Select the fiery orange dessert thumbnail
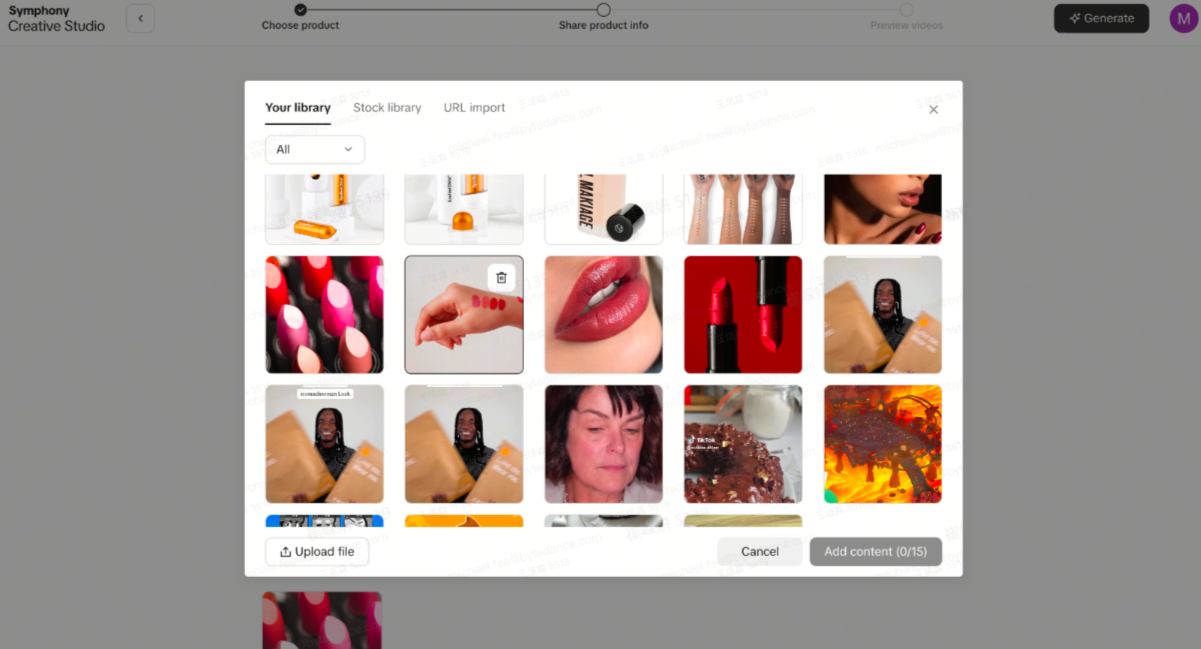 (x=882, y=444)
